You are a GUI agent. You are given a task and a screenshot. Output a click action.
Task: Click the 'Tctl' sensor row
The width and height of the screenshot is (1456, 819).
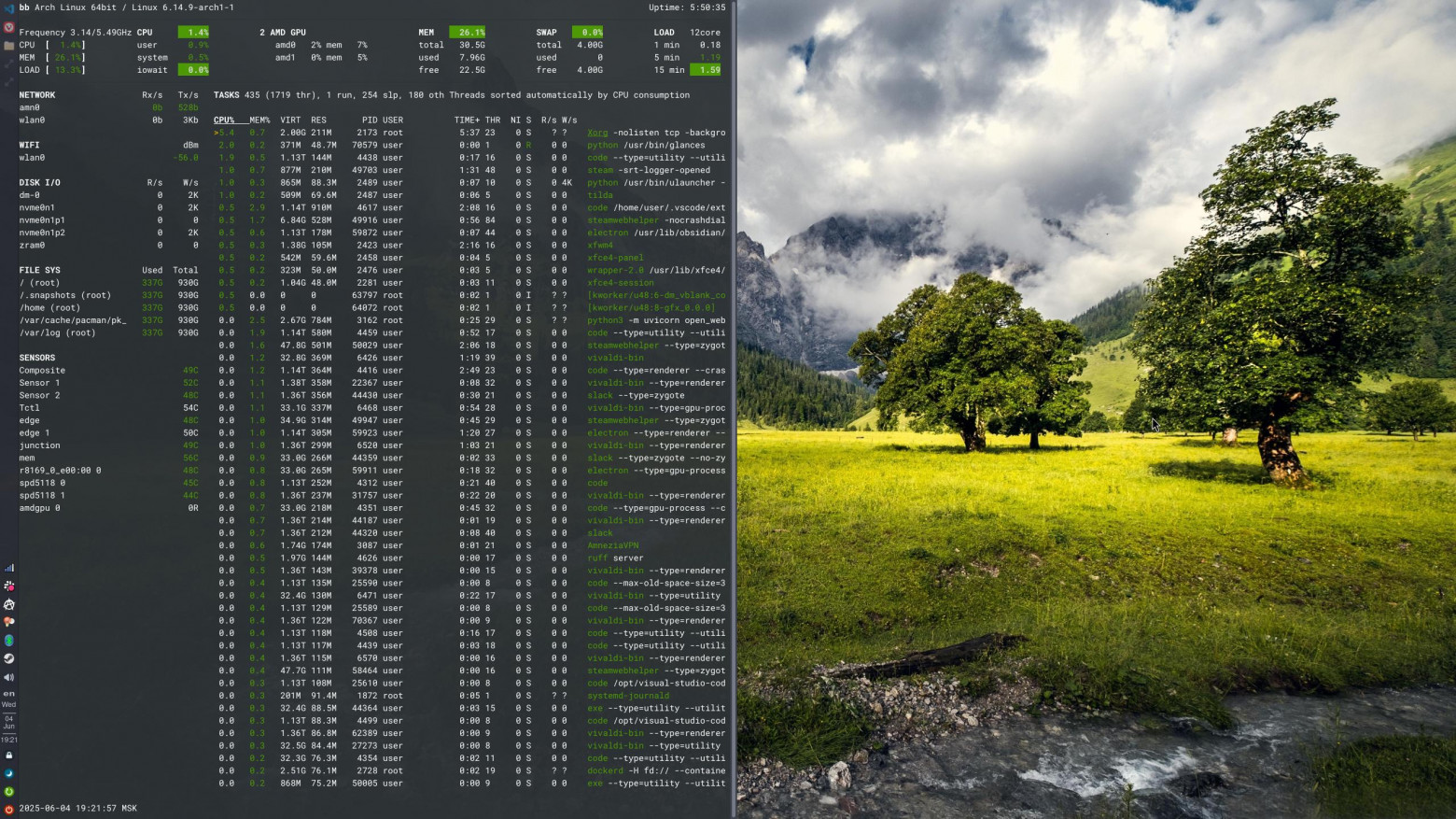pyautogui.click(x=108, y=408)
